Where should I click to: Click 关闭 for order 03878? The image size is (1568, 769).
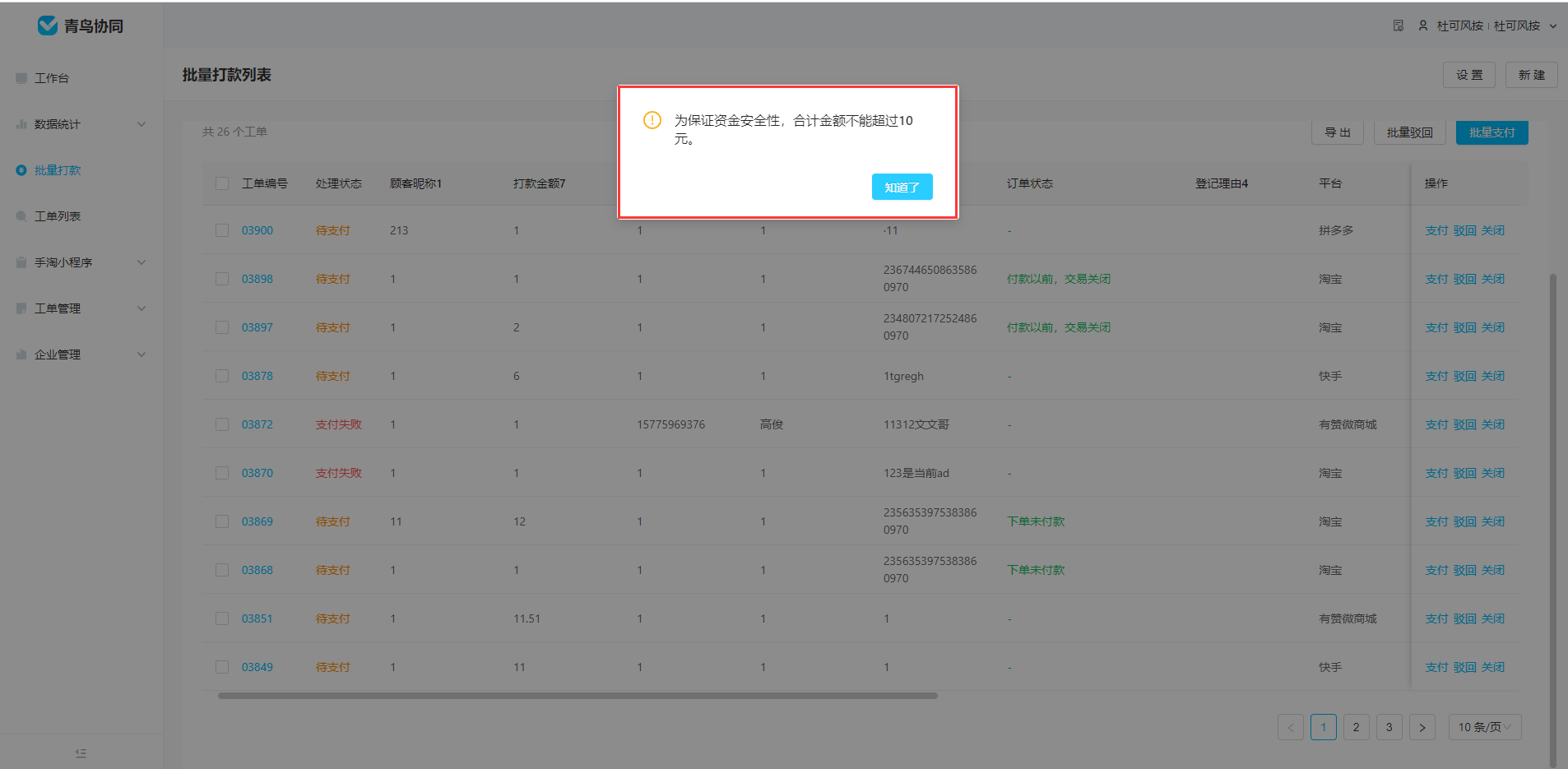(1493, 376)
